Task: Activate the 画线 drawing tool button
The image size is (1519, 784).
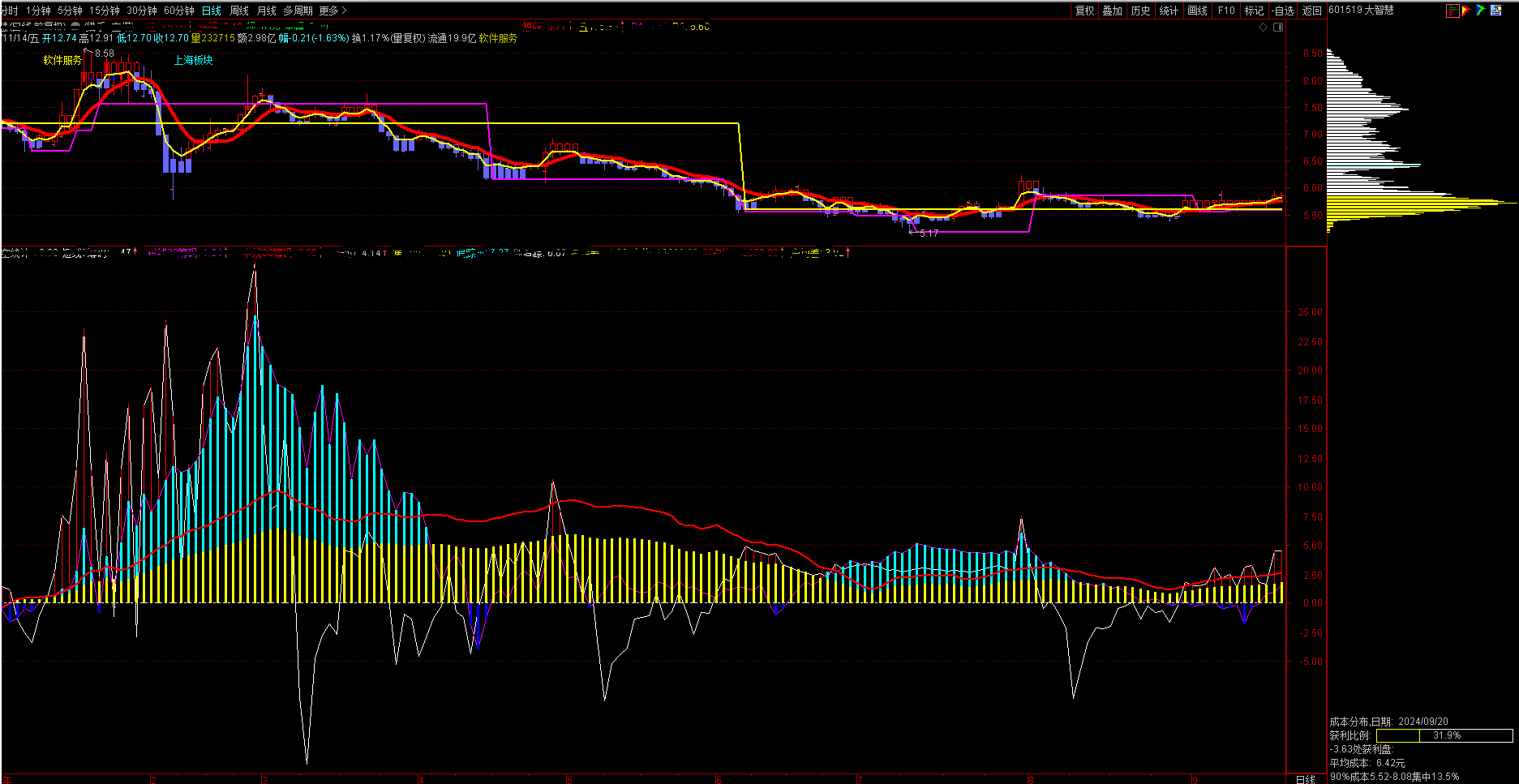Action: [1198, 11]
